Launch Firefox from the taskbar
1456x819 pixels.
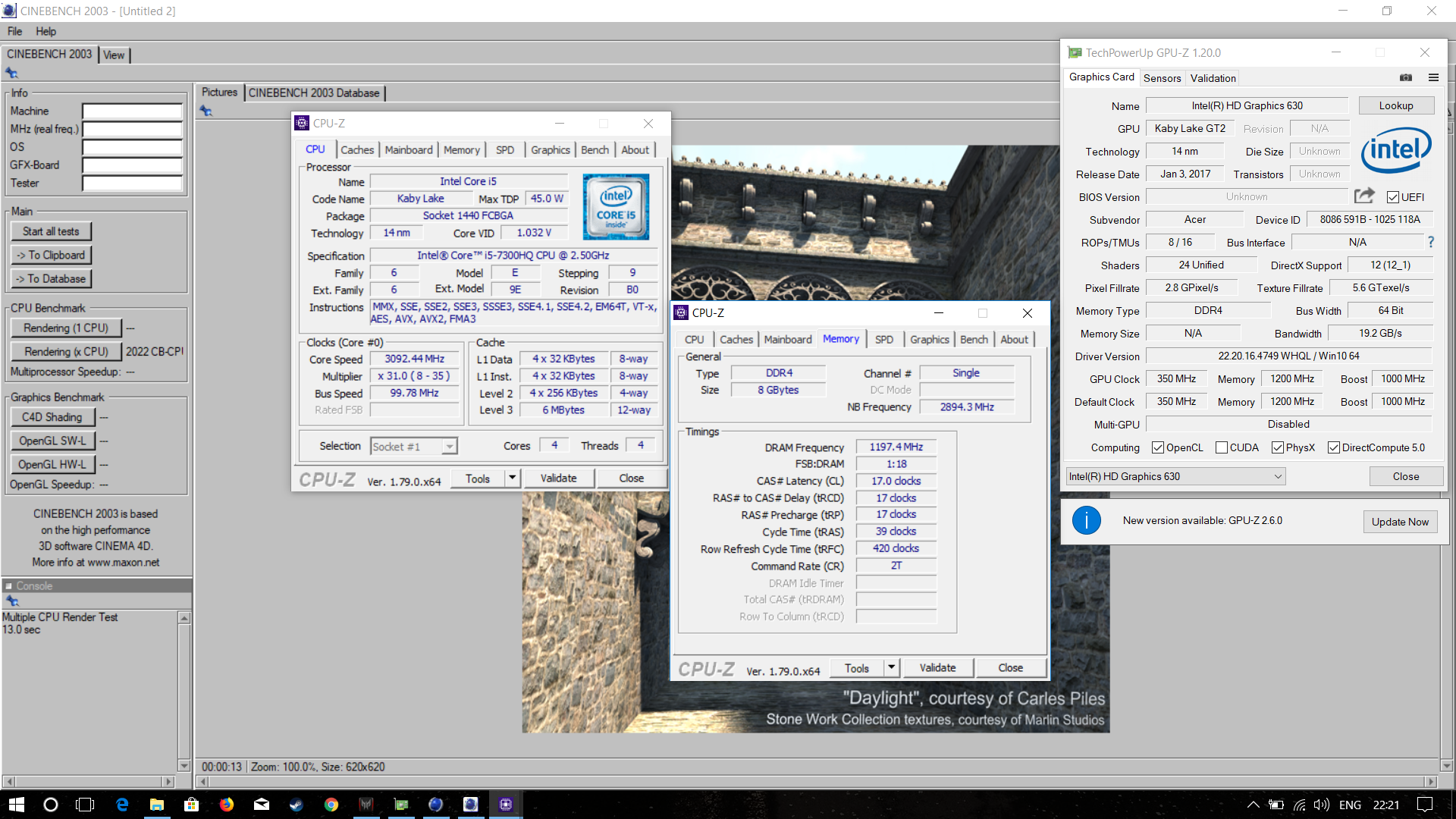227,805
